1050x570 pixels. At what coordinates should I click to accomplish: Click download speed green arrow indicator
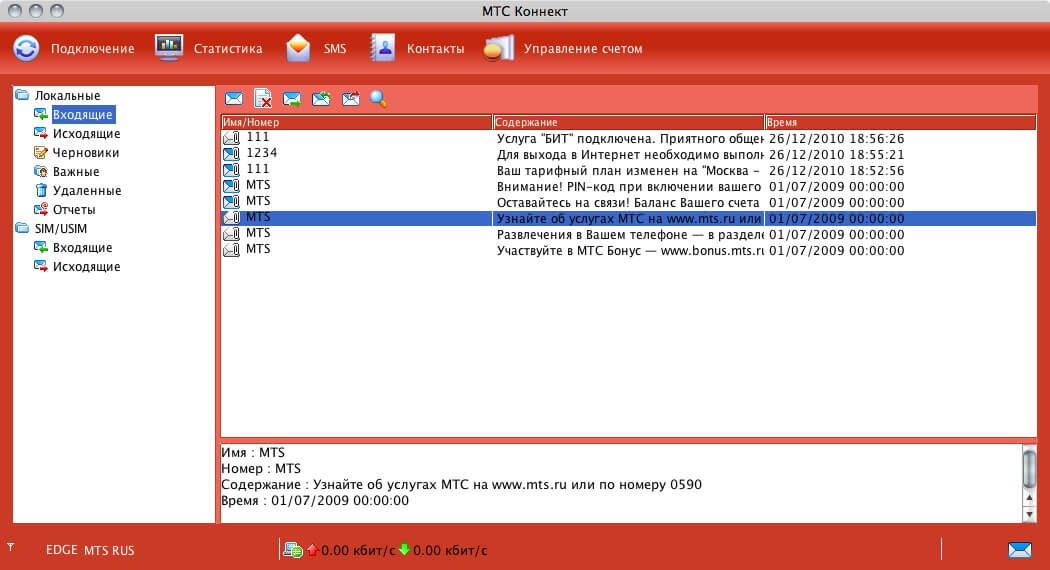[x=404, y=550]
